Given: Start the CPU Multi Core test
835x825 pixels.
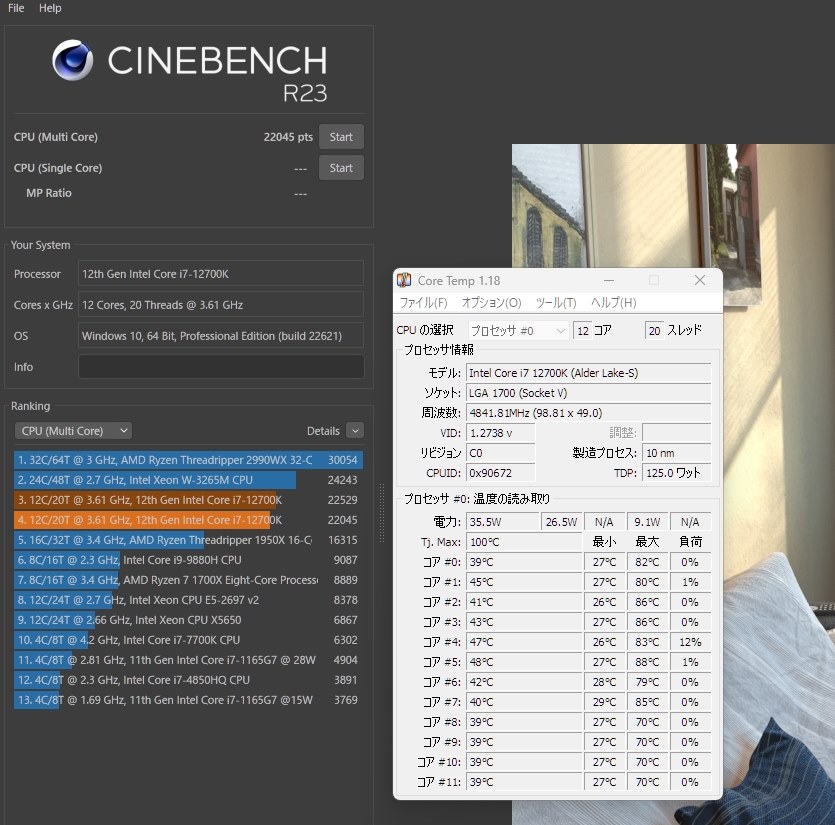Looking at the screenshot, I should click(x=341, y=137).
